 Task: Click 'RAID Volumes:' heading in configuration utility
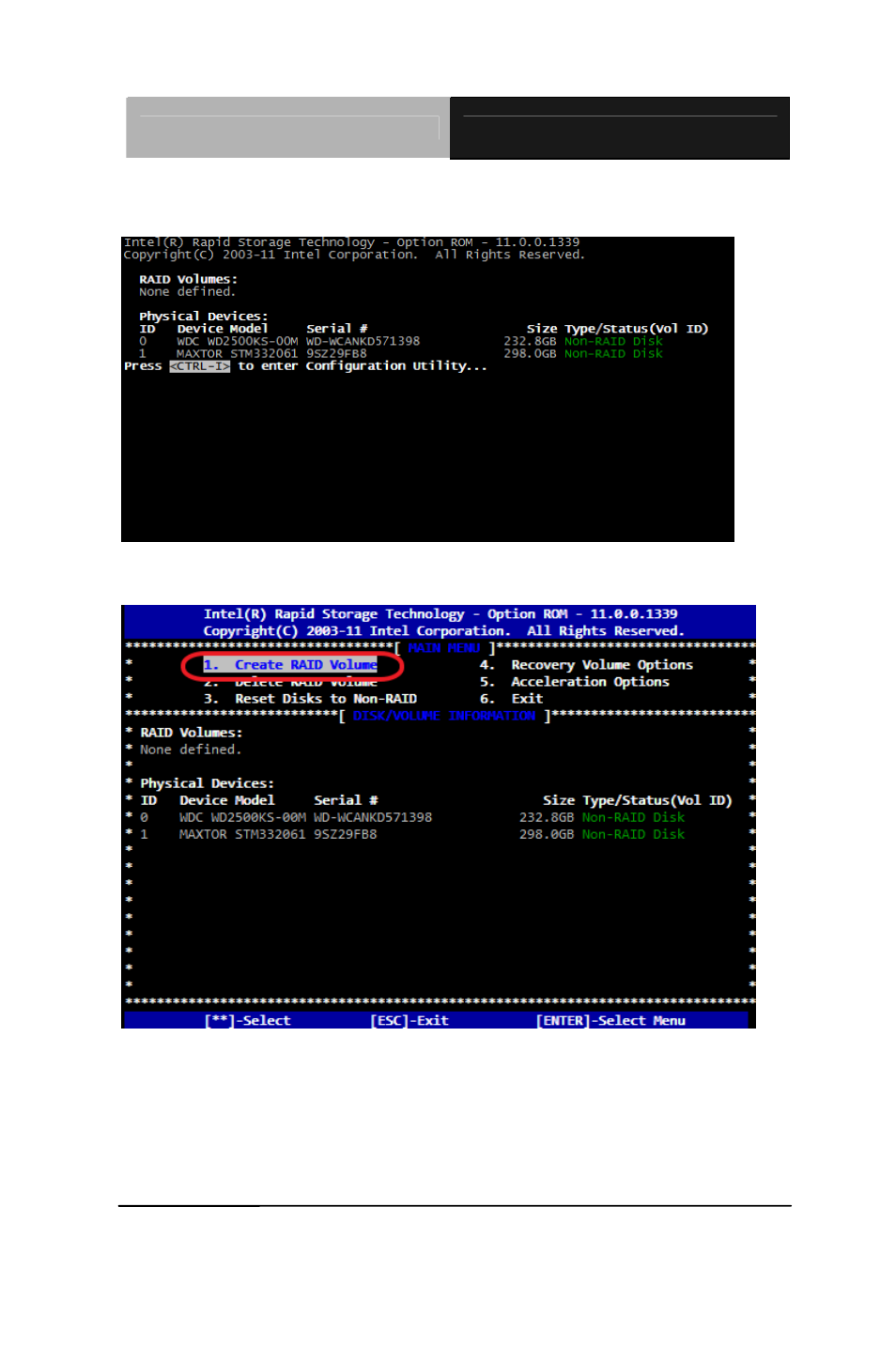pos(191,733)
